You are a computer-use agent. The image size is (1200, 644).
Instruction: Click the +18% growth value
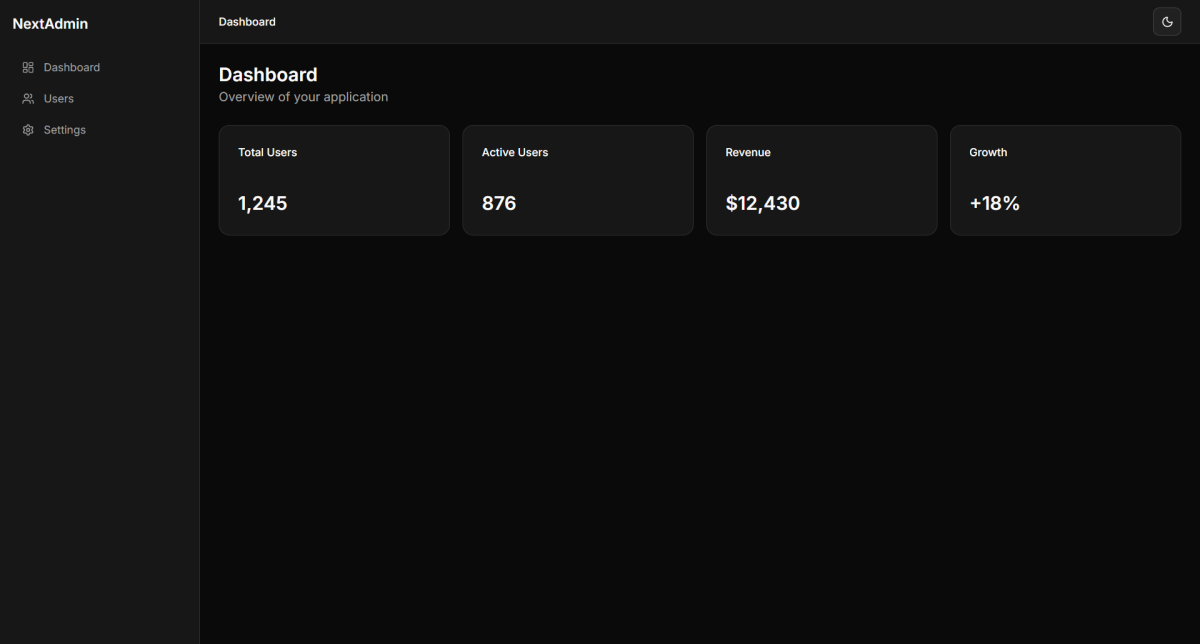(x=994, y=204)
